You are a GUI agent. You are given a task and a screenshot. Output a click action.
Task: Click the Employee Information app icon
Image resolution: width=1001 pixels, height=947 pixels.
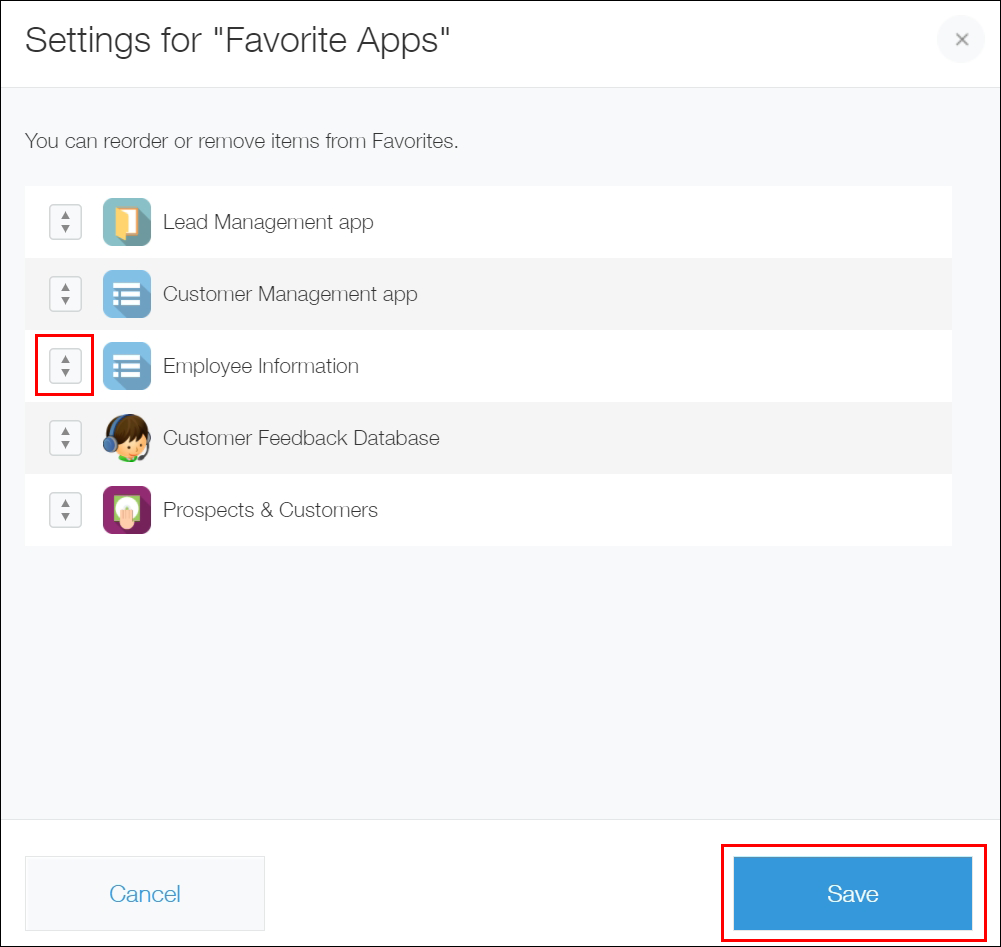pyautogui.click(x=126, y=366)
